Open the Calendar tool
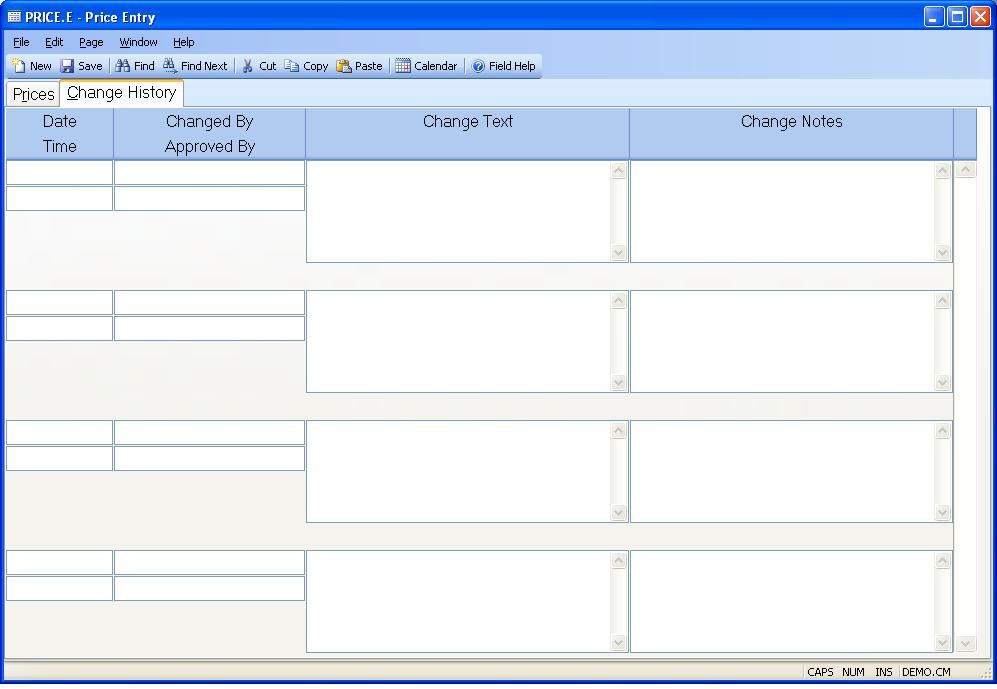This screenshot has width=997, height=689. [x=403, y=66]
